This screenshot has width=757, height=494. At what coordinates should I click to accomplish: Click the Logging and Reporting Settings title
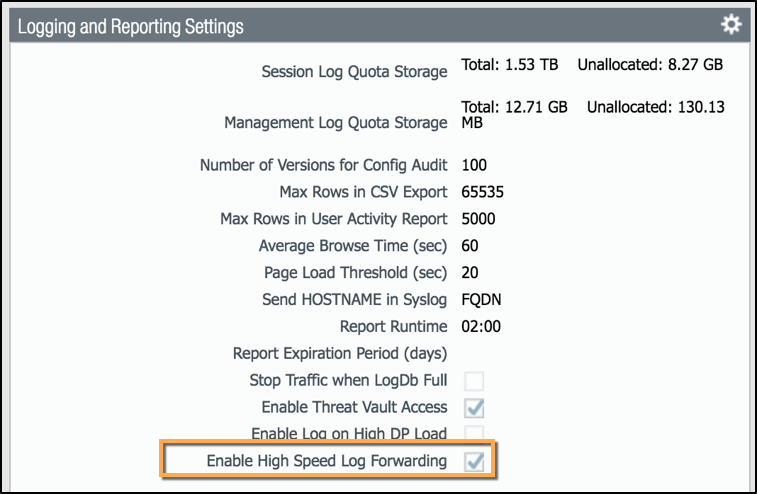130,25
